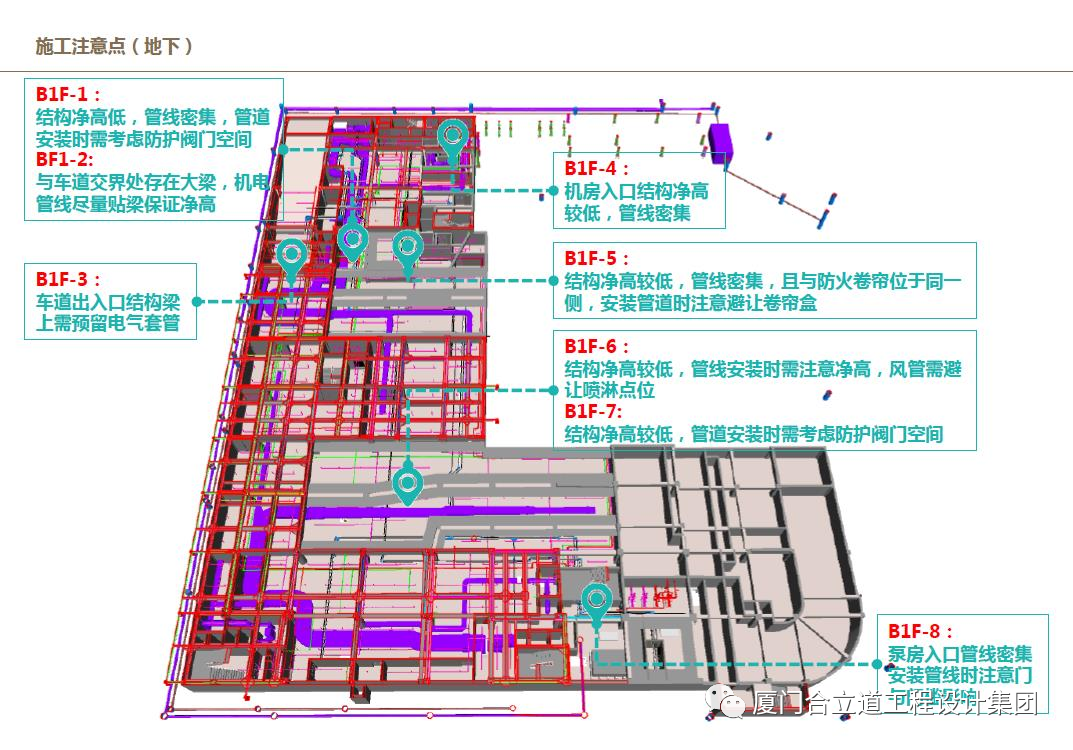The height and width of the screenshot is (750, 1073).
Task: Select the location pin linked to B1F-5
Action: pos(406,247)
